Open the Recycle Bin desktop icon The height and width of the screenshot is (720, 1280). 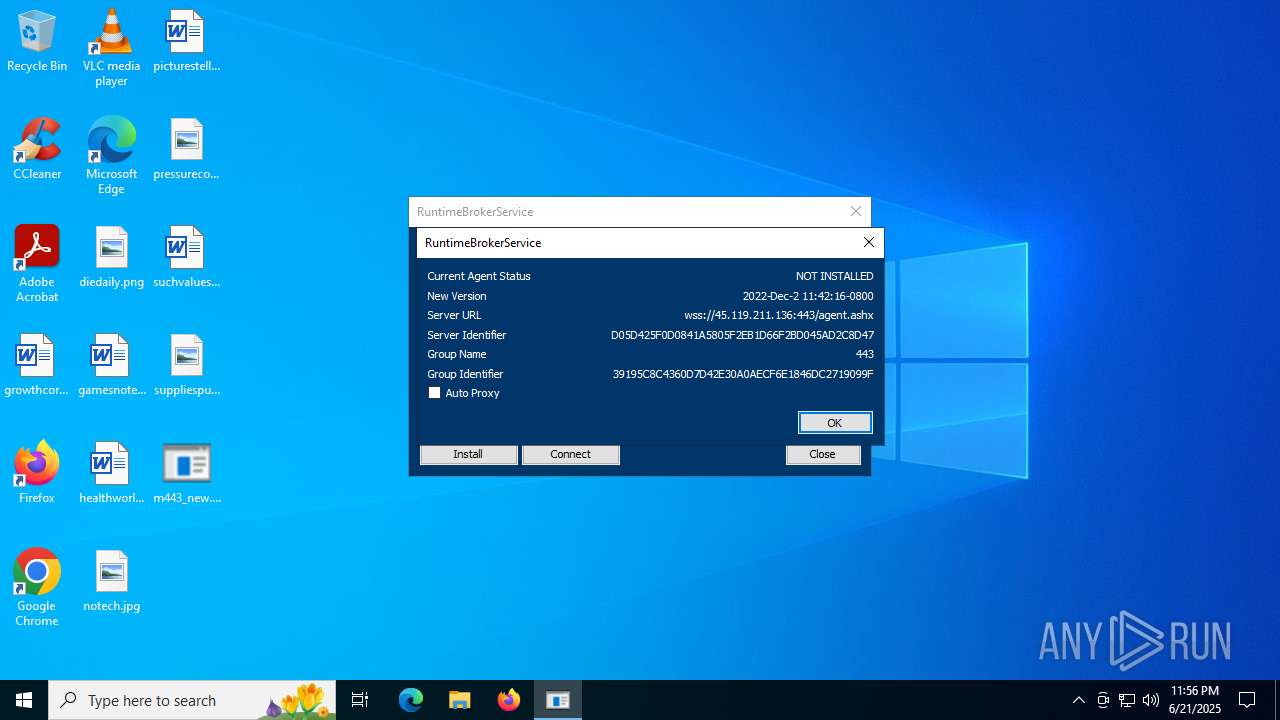click(37, 42)
